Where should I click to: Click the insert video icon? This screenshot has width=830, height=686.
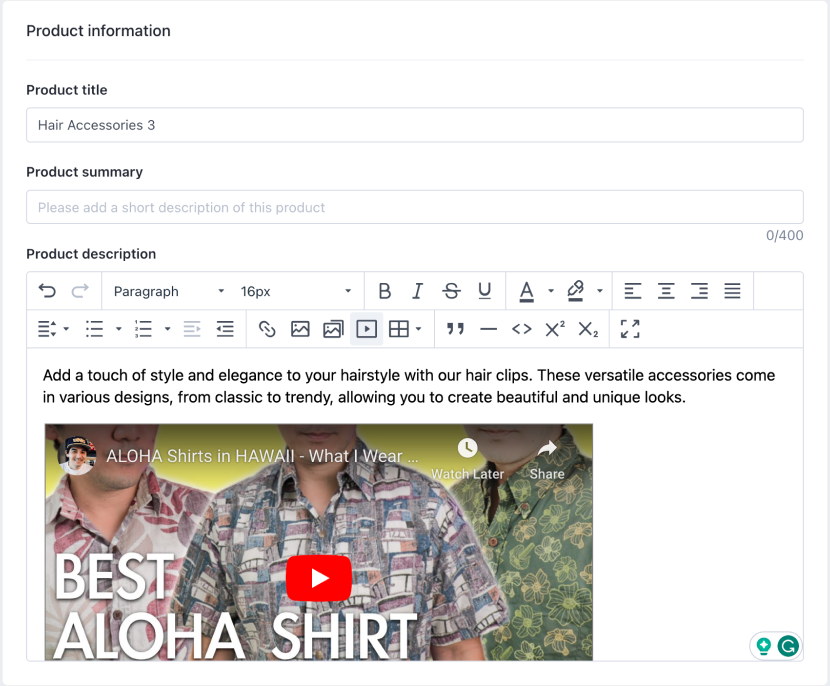367,329
